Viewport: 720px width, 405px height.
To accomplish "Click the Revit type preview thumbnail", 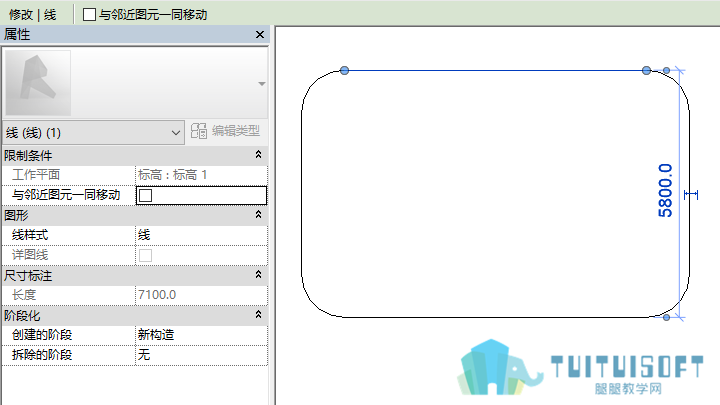I will 38,83.
